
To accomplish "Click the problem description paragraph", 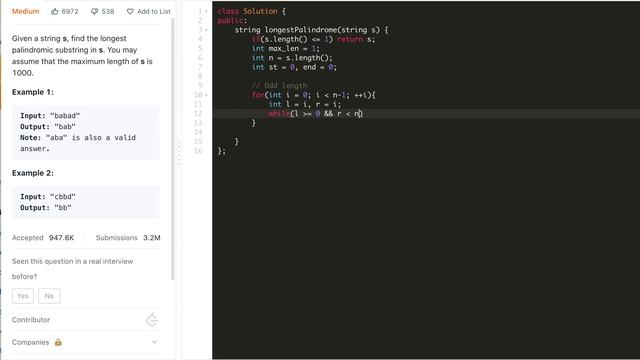I will (82, 56).
